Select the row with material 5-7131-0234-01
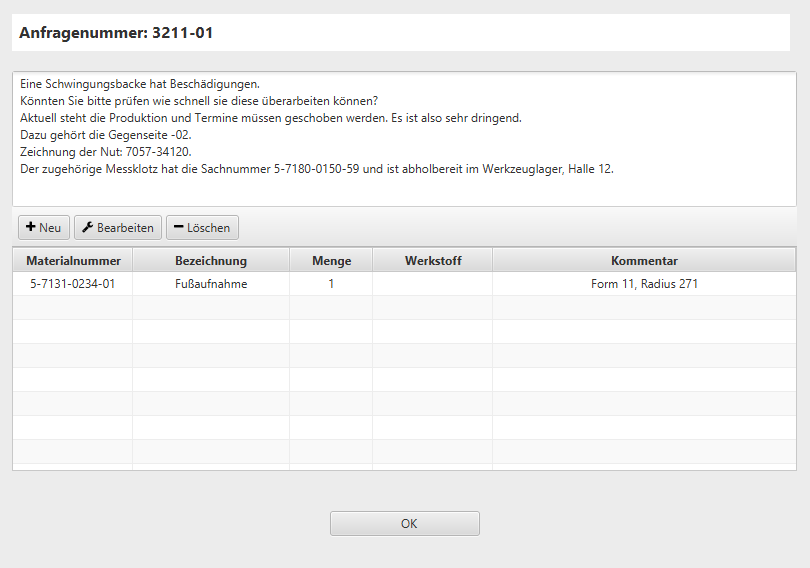 point(73,284)
